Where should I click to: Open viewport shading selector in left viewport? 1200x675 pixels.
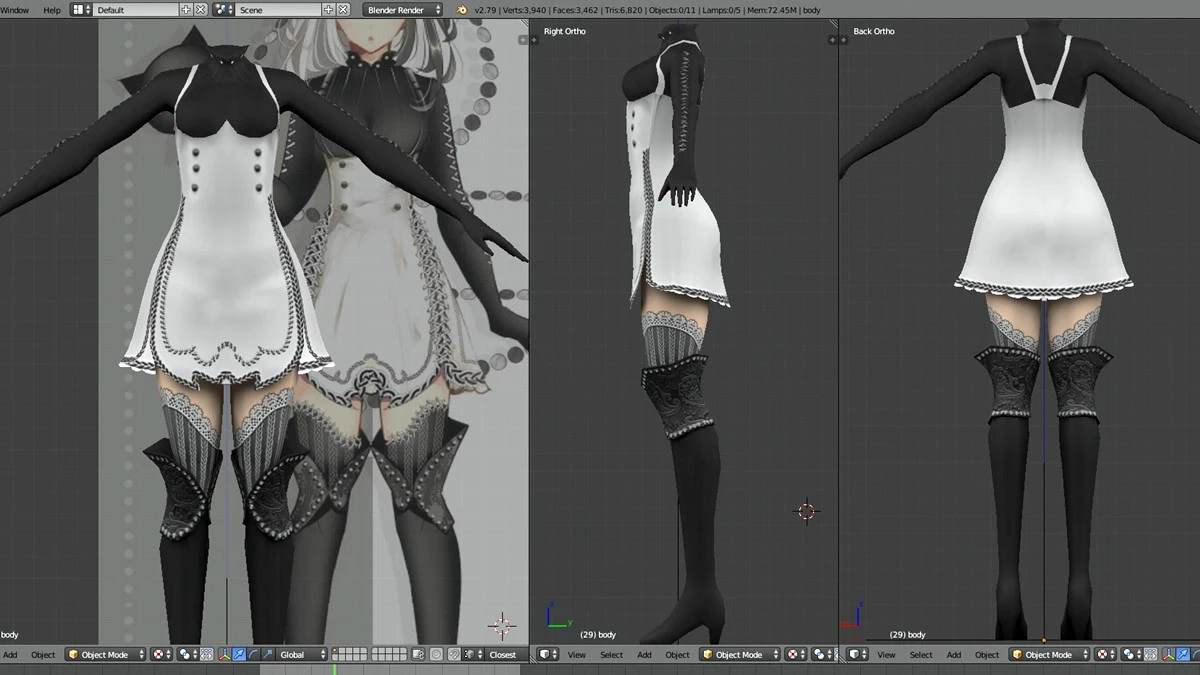pyautogui.click(x=162, y=655)
